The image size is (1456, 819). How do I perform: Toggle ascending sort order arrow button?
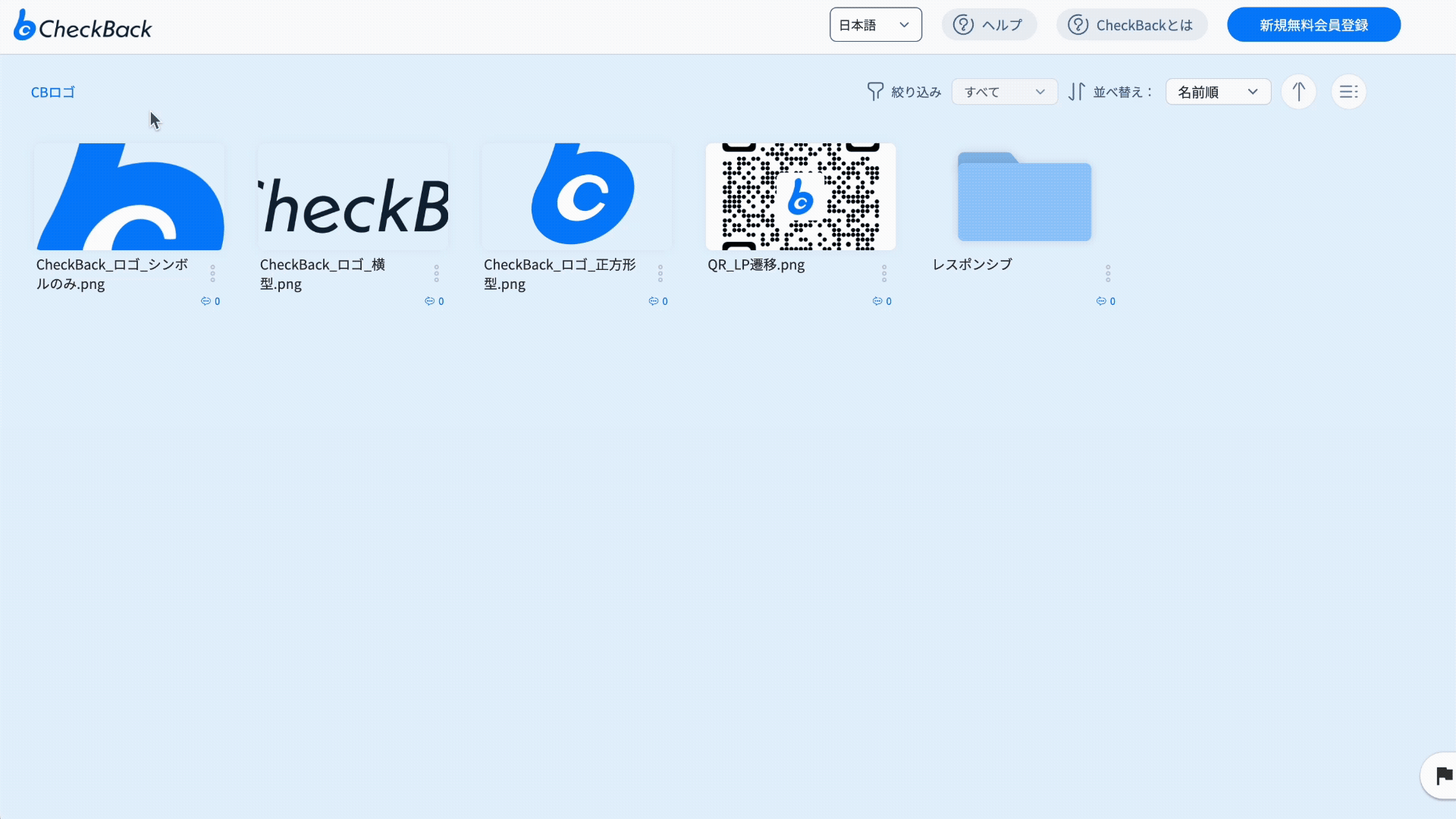click(1298, 92)
